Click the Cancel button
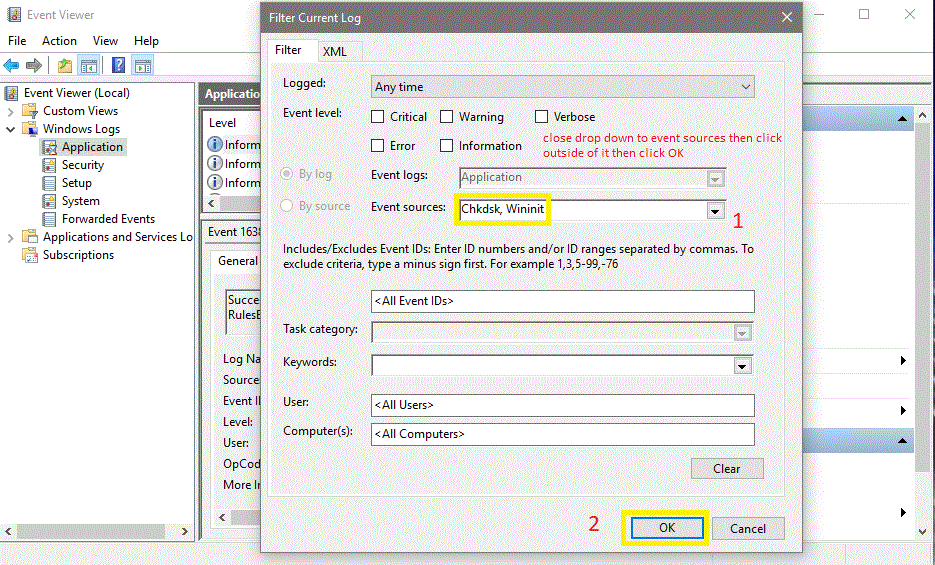Image resolution: width=935 pixels, height=565 pixels. [x=748, y=529]
